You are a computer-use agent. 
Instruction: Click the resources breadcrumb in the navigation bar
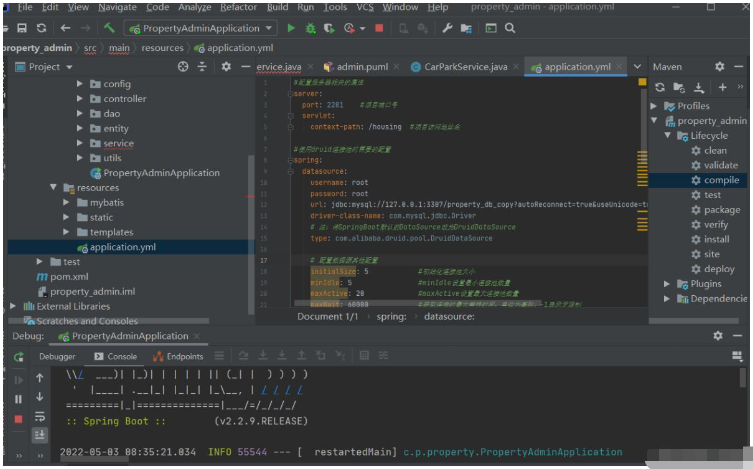[x=162, y=48]
